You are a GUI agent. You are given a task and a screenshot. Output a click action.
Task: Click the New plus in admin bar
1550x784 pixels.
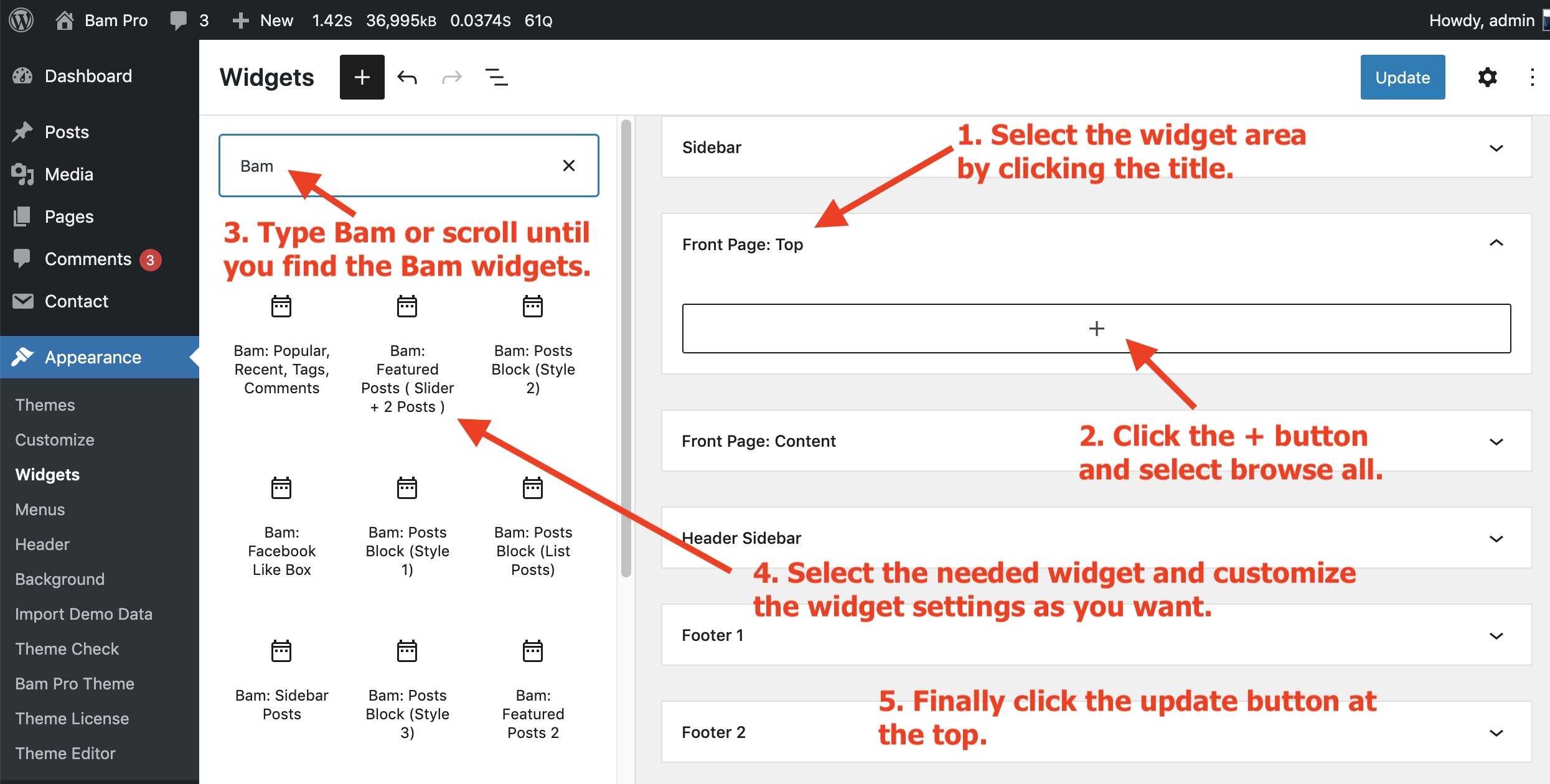click(x=240, y=21)
